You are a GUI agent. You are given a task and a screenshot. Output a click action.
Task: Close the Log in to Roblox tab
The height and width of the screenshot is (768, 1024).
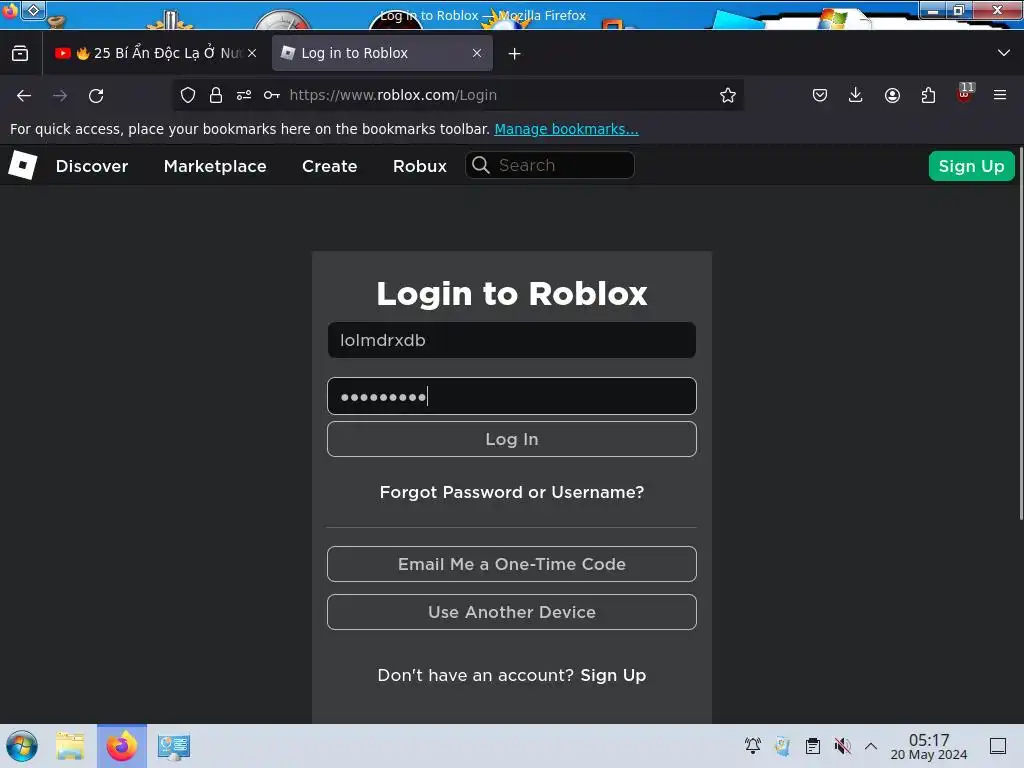coord(477,54)
